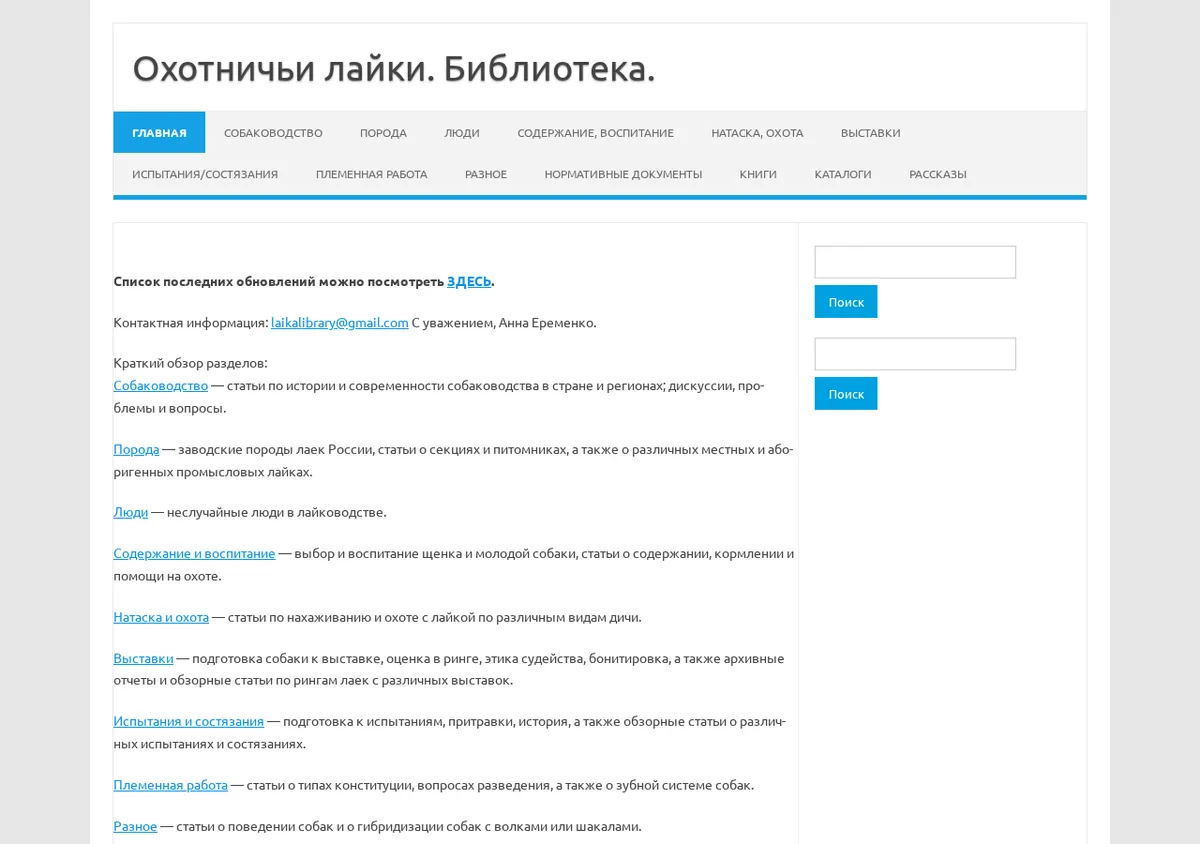1200x844 pixels.
Task: Open the Главная menu tab
Action: coord(159,132)
